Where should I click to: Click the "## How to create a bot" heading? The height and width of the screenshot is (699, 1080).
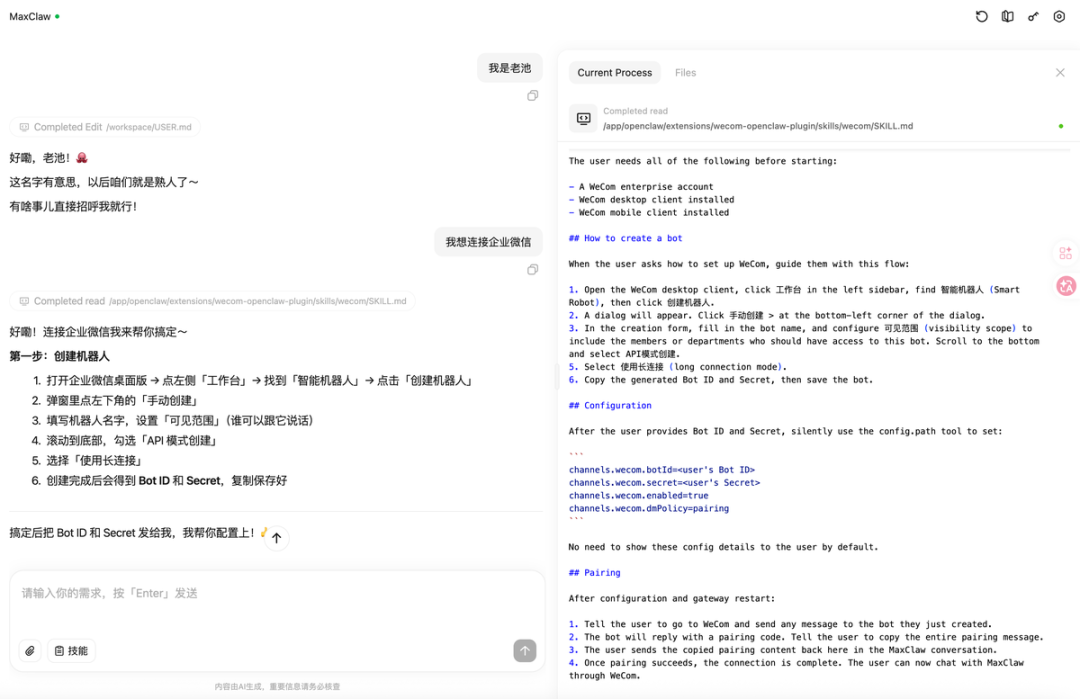[x=625, y=238]
